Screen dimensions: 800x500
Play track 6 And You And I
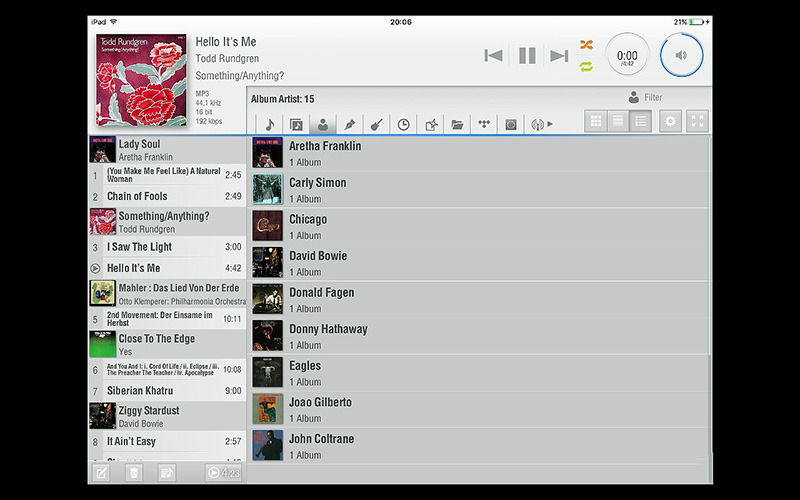coord(167,369)
